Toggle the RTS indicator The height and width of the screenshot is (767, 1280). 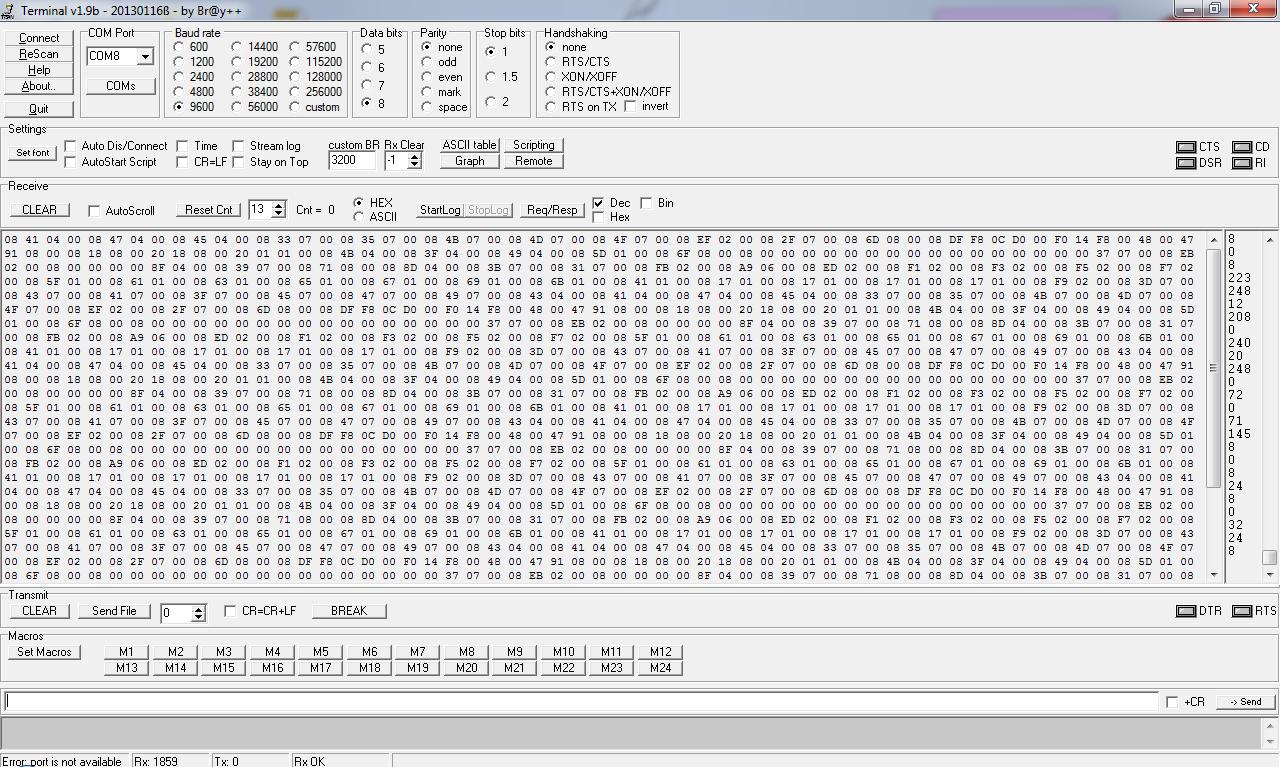click(x=1242, y=611)
